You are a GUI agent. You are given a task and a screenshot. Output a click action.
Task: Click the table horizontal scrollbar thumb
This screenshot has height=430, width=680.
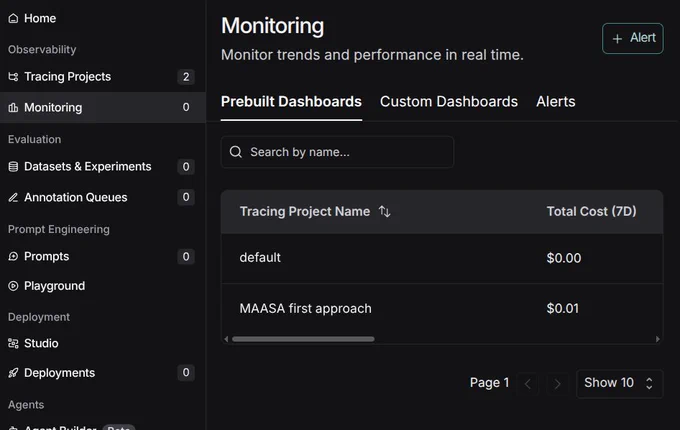tap(303, 339)
